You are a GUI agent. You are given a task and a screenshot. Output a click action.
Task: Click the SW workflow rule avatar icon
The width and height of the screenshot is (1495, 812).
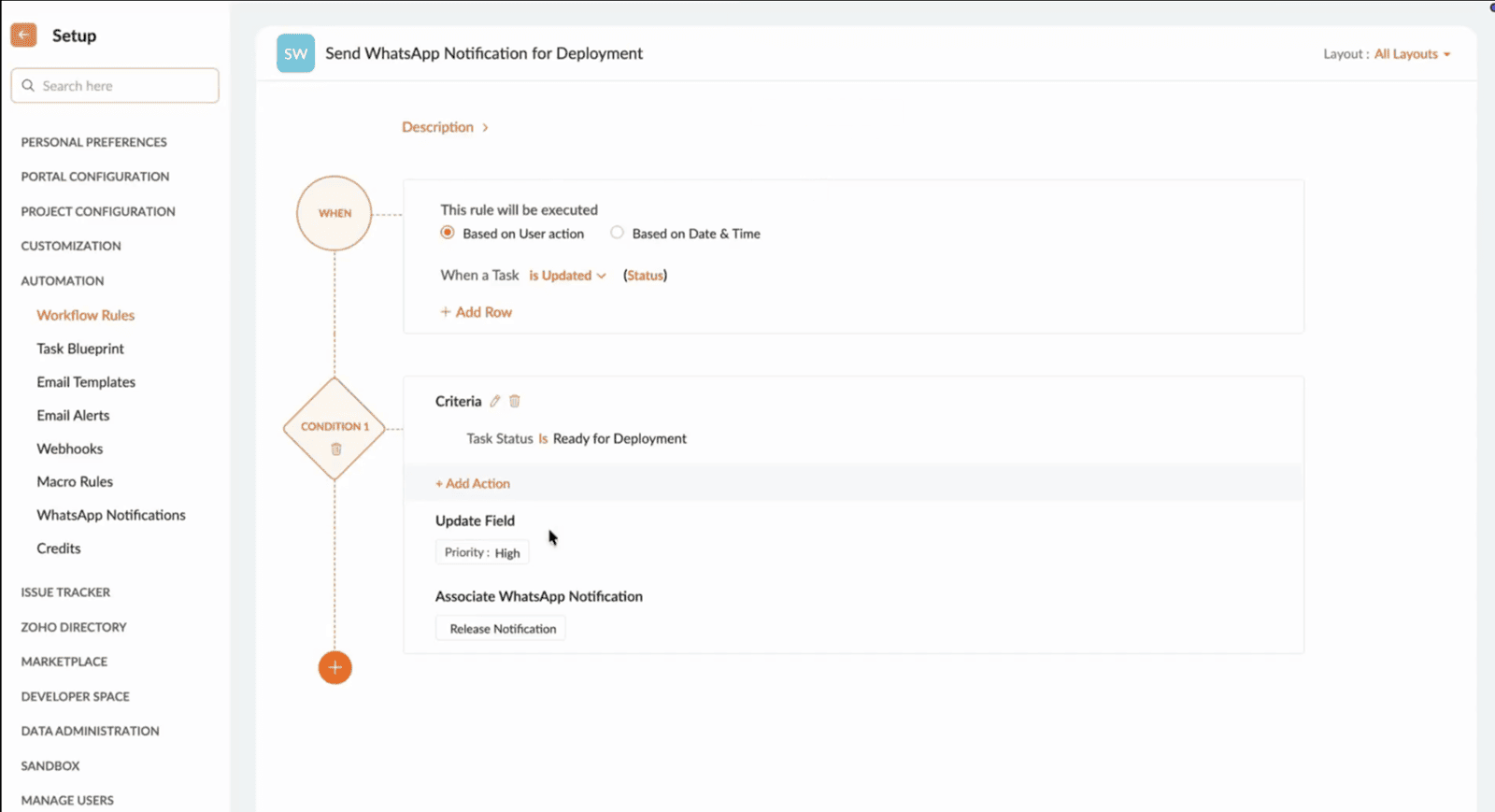tap(295, 53)
